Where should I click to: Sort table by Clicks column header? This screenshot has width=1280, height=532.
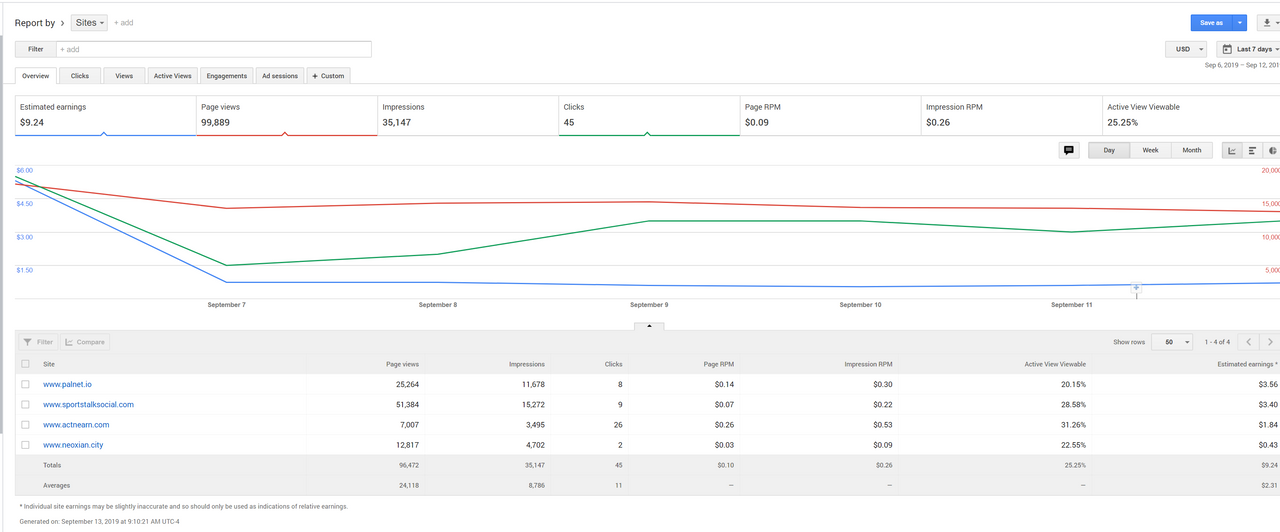click(613, 364)
